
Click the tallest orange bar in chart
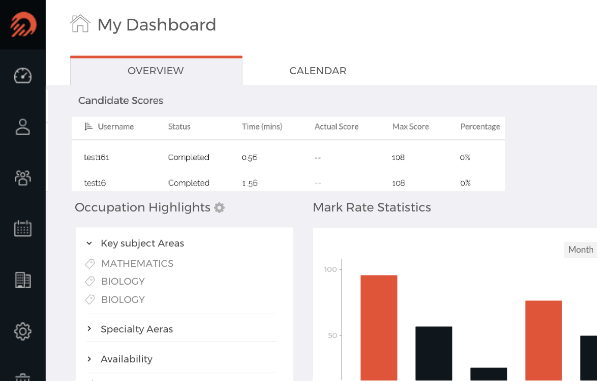click(379, 327)
